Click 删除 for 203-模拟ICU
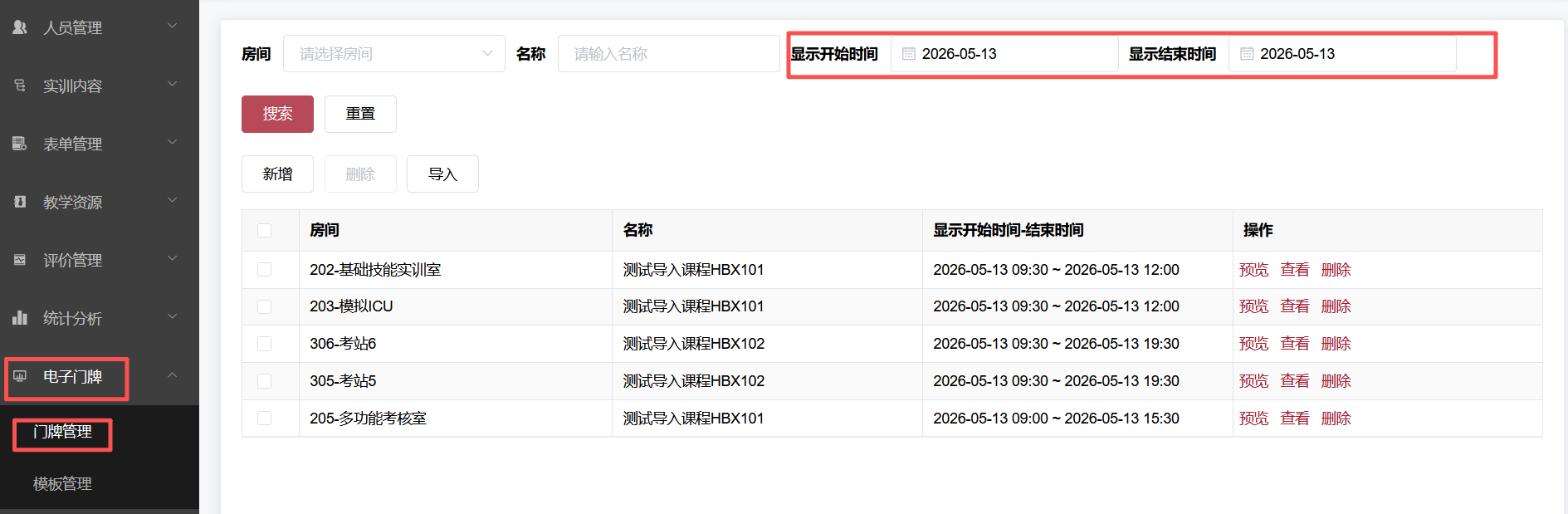1568x514 pixels. (x=1336, y=306)
